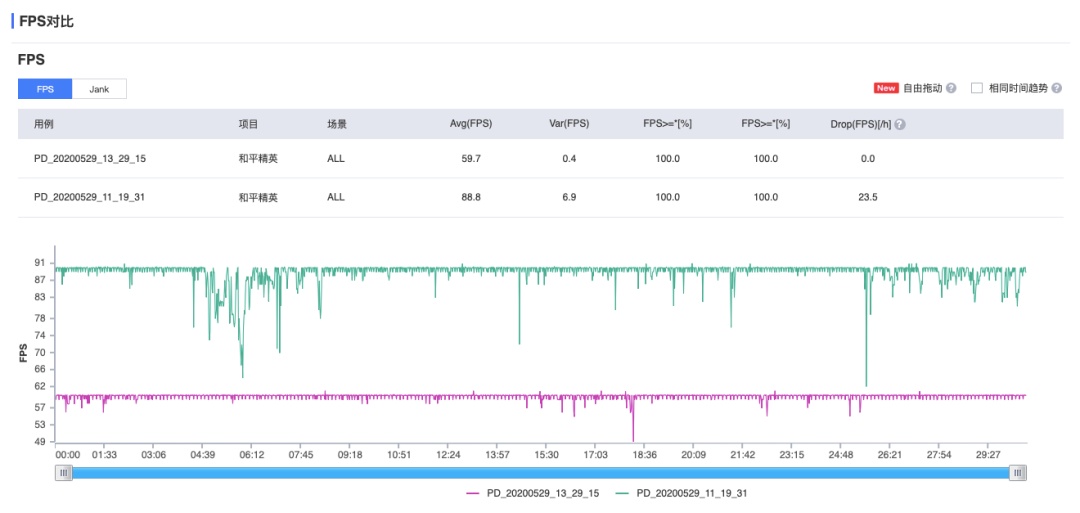Image resolution: width=1080 pixels, height=513 pixels.
Task: Select the Drop(FPS) value 23.5
Action: [868, 197]
